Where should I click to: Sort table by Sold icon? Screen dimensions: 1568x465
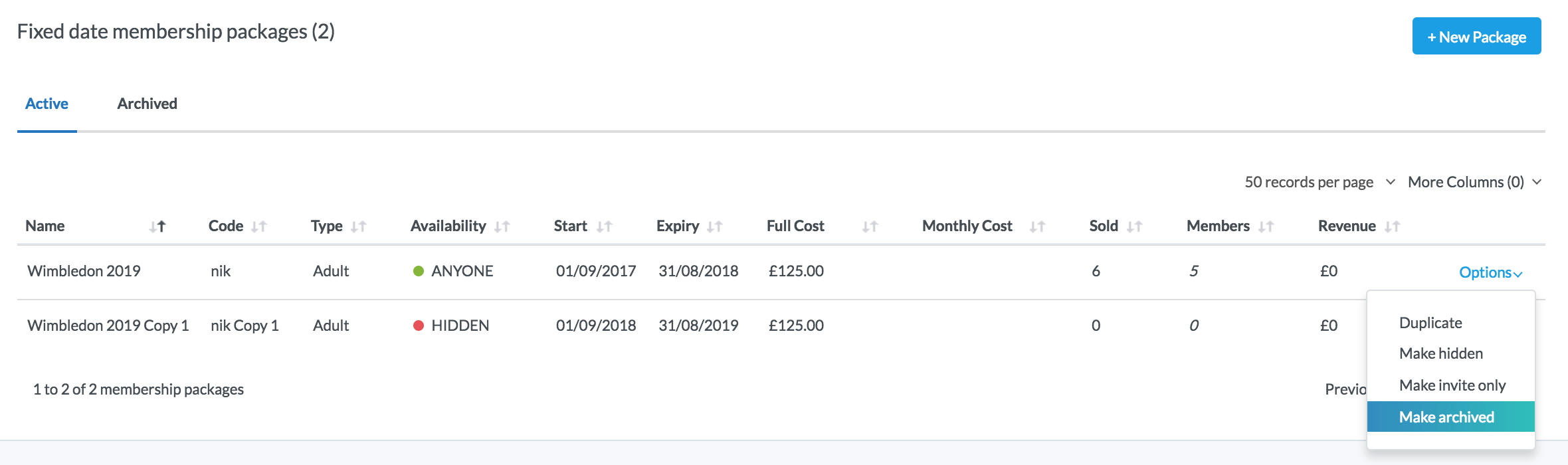pos(1135,227)
